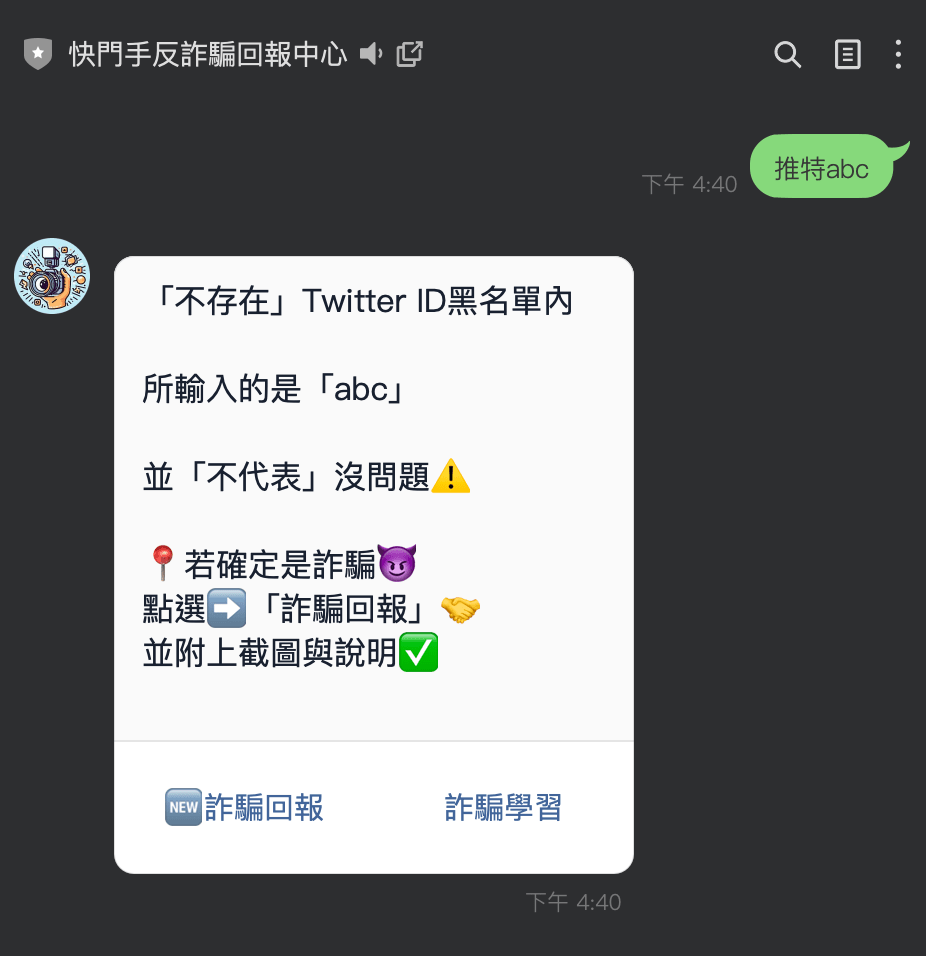
Task: Open the notes icon in header
Action: [x=847, y=54]
